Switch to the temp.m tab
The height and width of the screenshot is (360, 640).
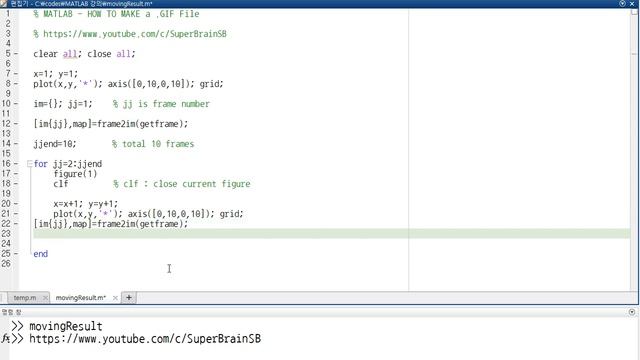(24, 298)
